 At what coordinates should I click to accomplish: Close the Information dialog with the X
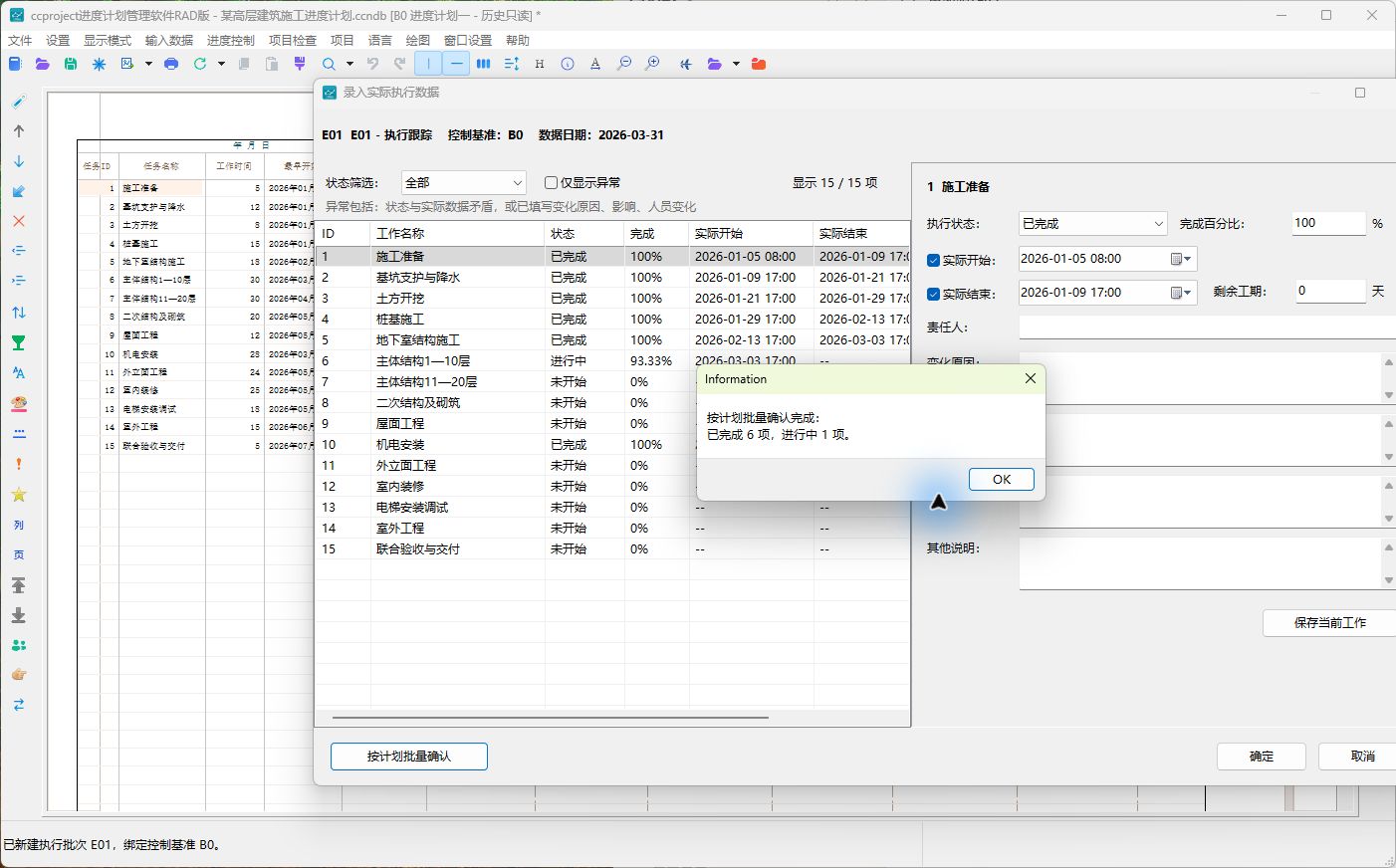tap(1031, 378)
